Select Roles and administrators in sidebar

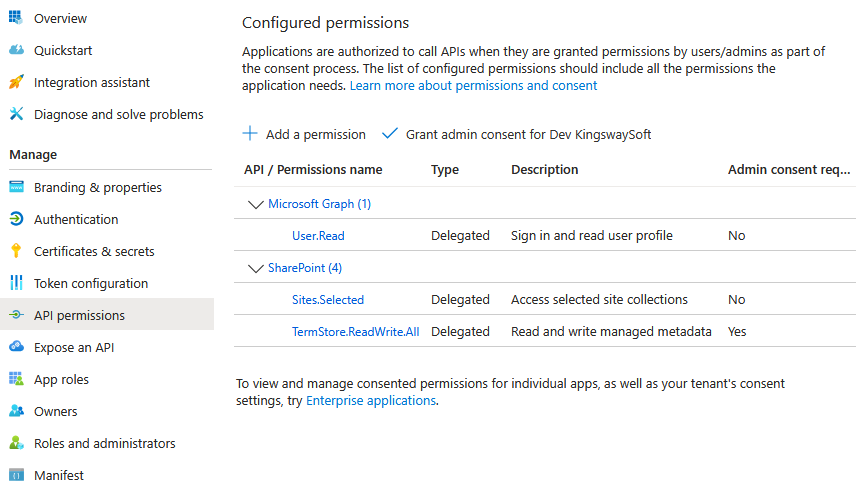pyautogui.click(x=104, y=443)
